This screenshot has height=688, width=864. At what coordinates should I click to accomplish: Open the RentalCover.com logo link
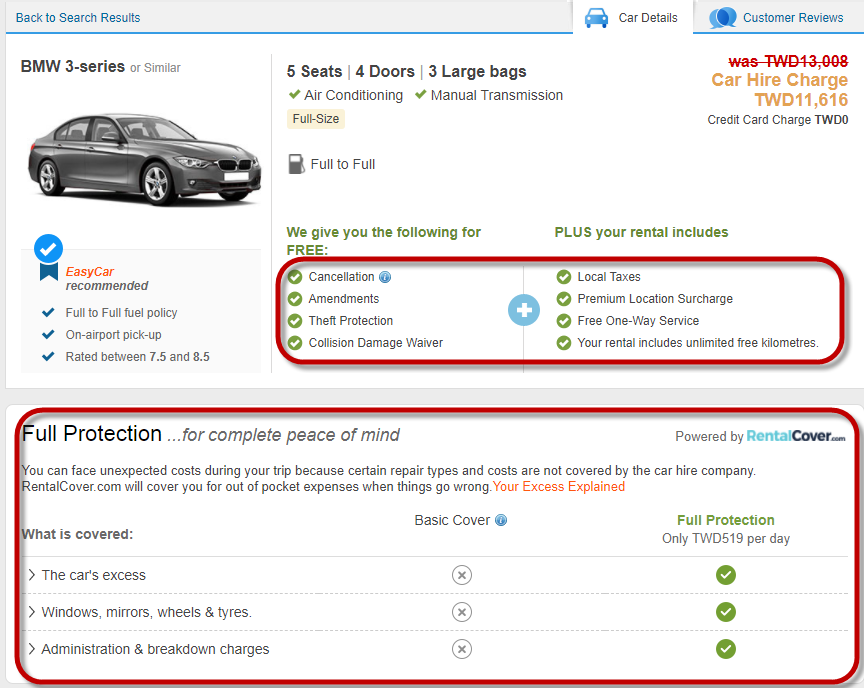(796, 436)
